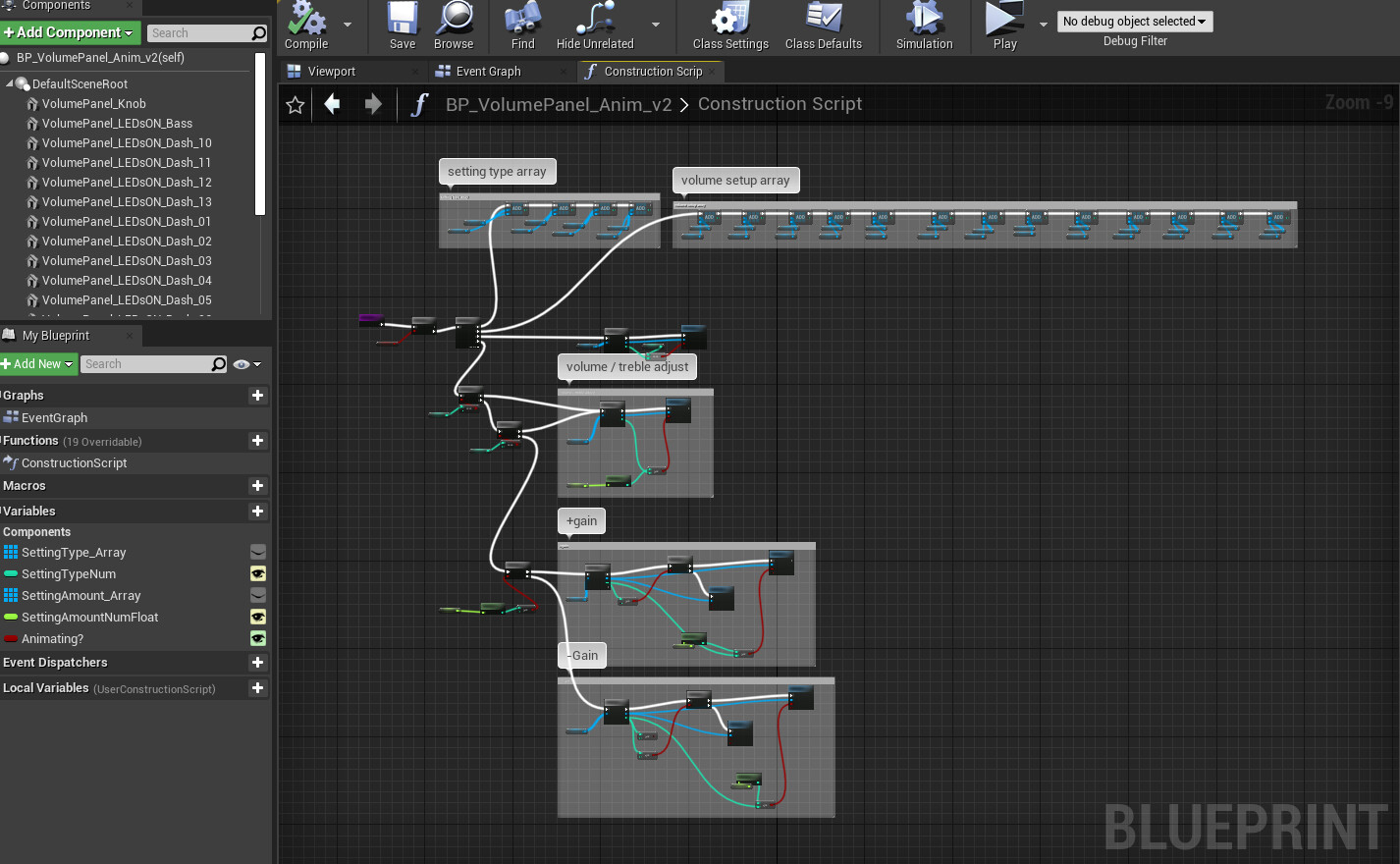Open the view options eye dropdown
The image size is (1400, 864).
tap(246, 364)
